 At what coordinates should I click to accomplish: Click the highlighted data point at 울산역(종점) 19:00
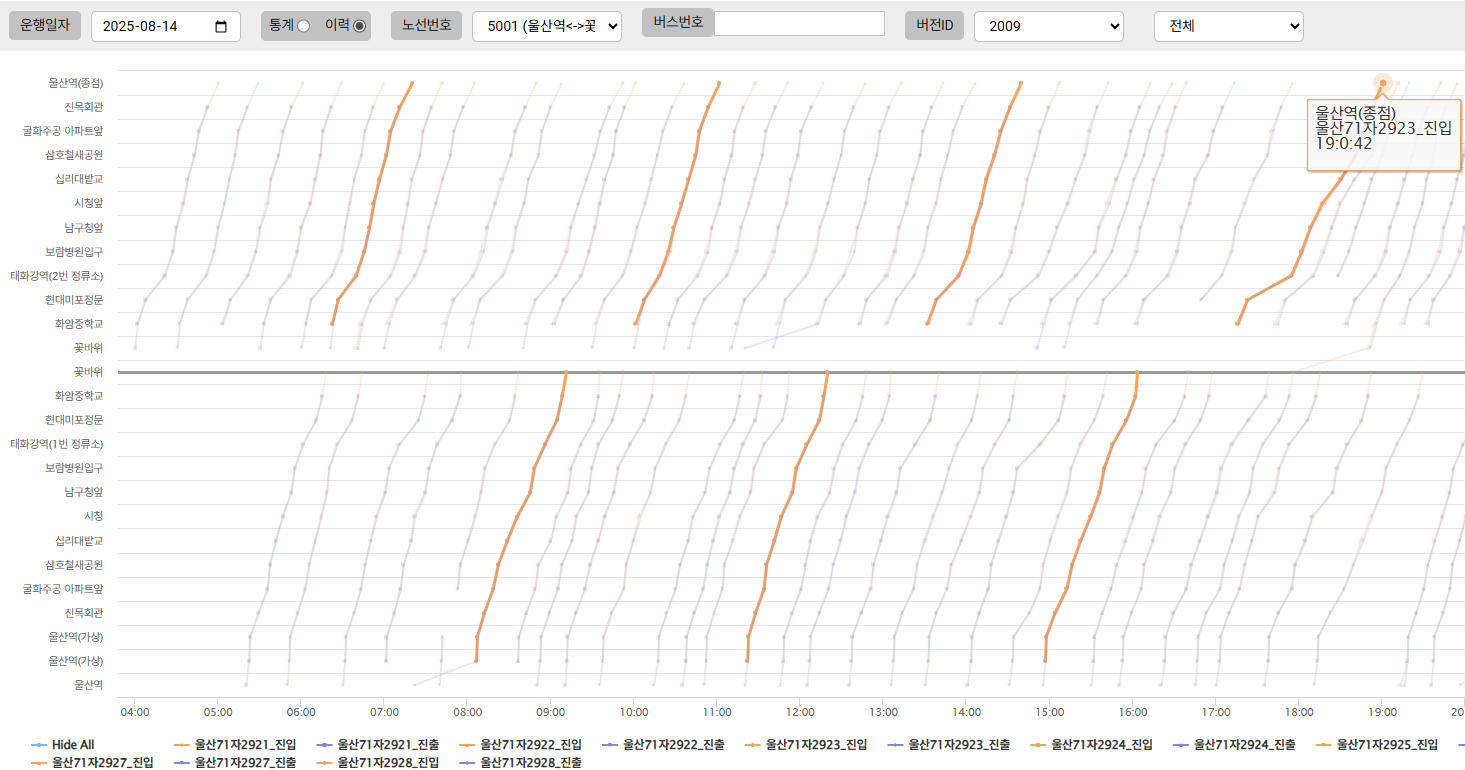[x=1383, y=83]
